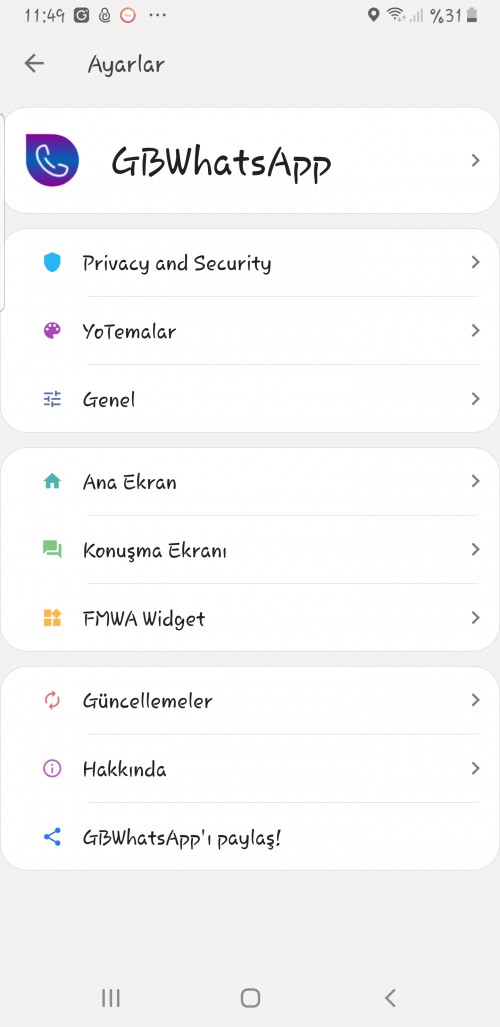The width and height of the screenshot is (500, 1027).
Task: Tap the purple palette YoTemalar icon
Action: point(52,331)
